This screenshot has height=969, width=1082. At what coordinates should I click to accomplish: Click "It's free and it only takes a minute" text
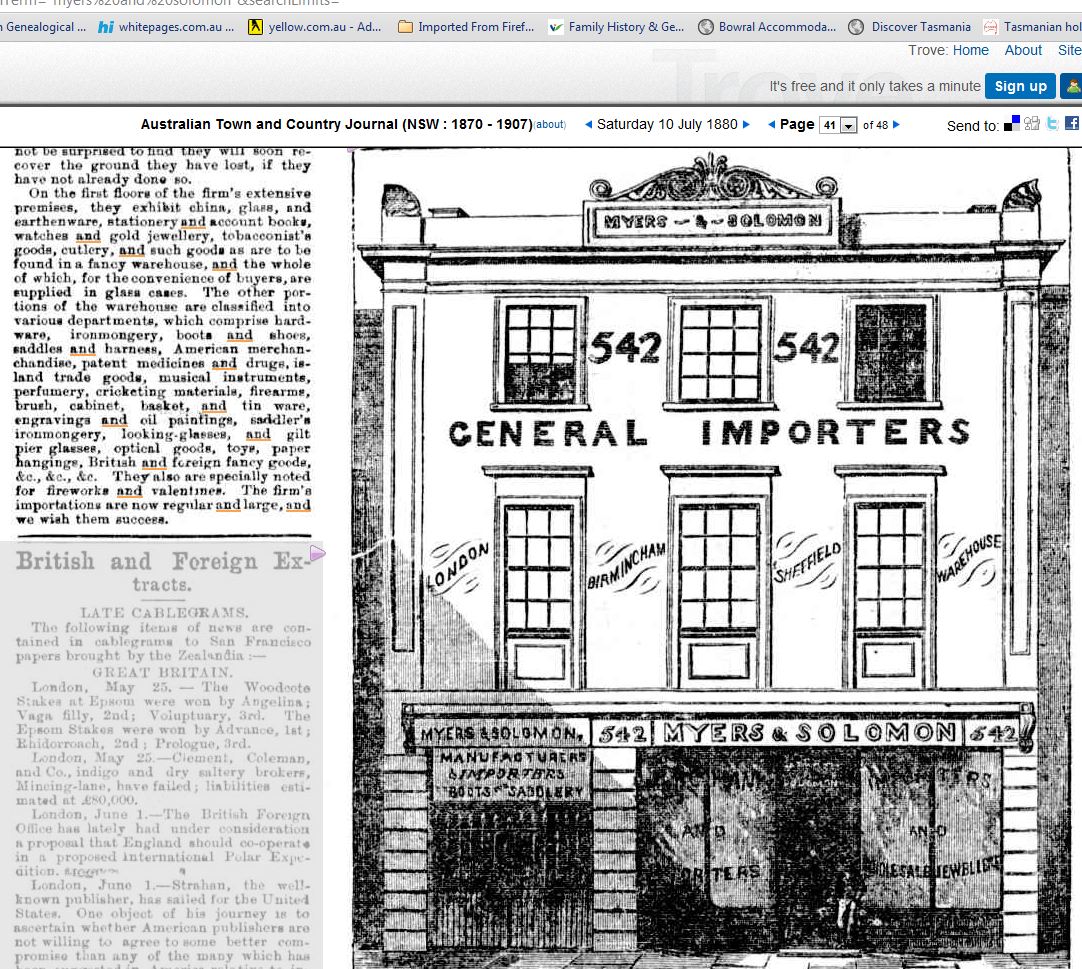874,86
